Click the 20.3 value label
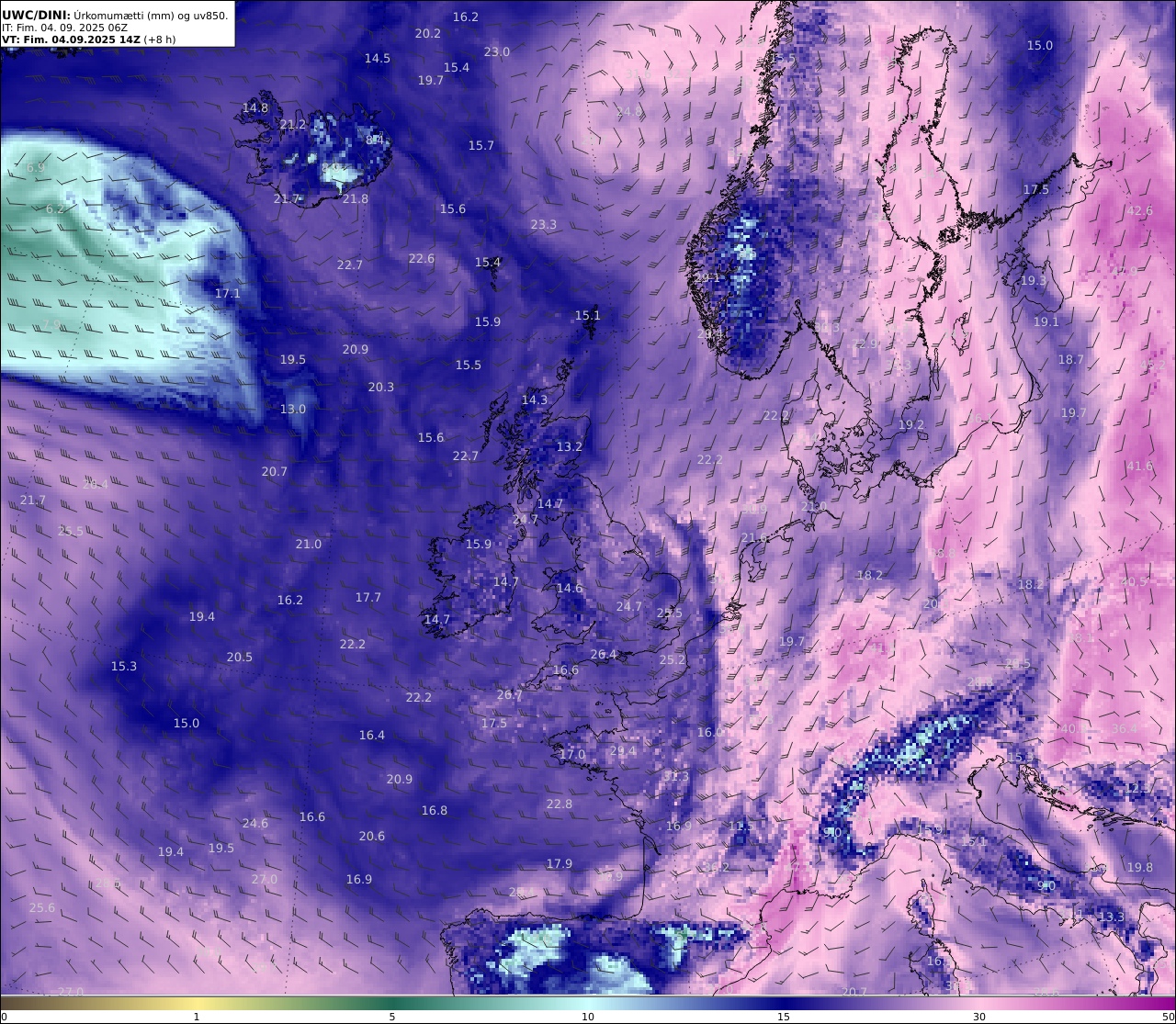Screen dimensions: 1176x1024 [381, 387]
